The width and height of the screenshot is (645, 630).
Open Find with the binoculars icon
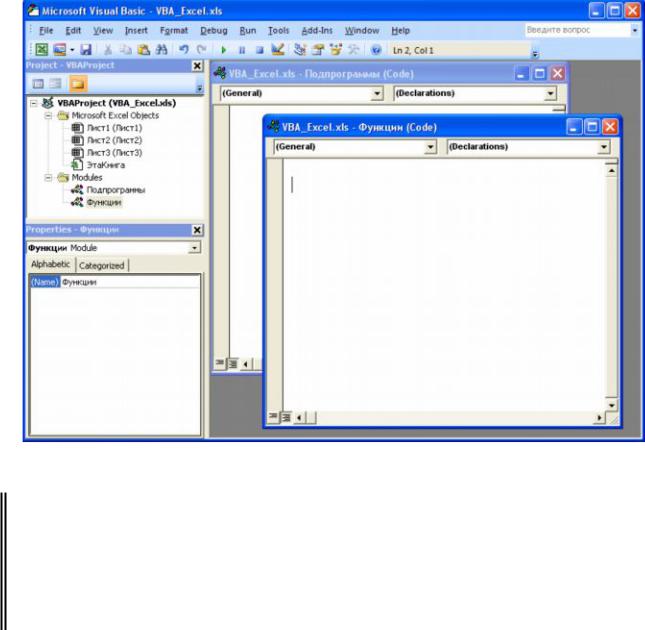162,50
